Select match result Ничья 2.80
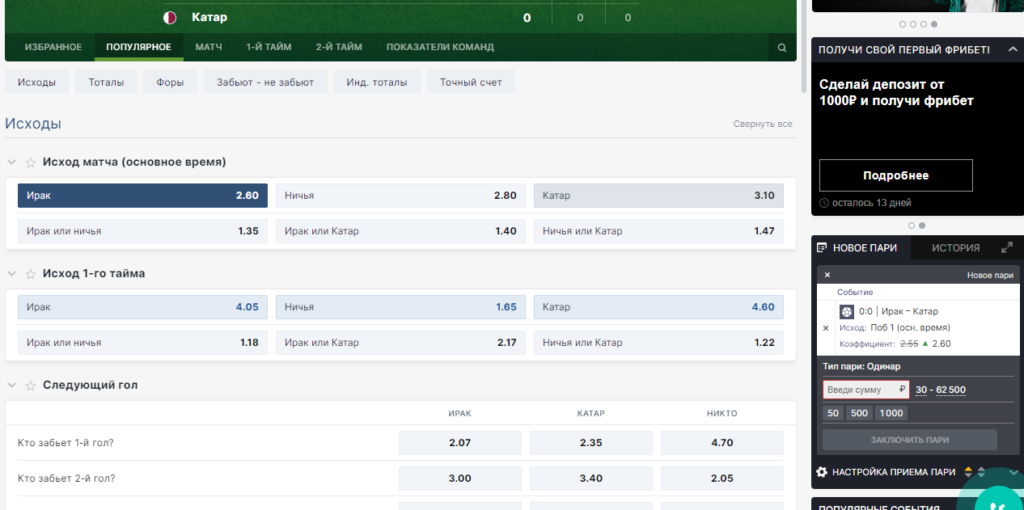 click(400, 195)
